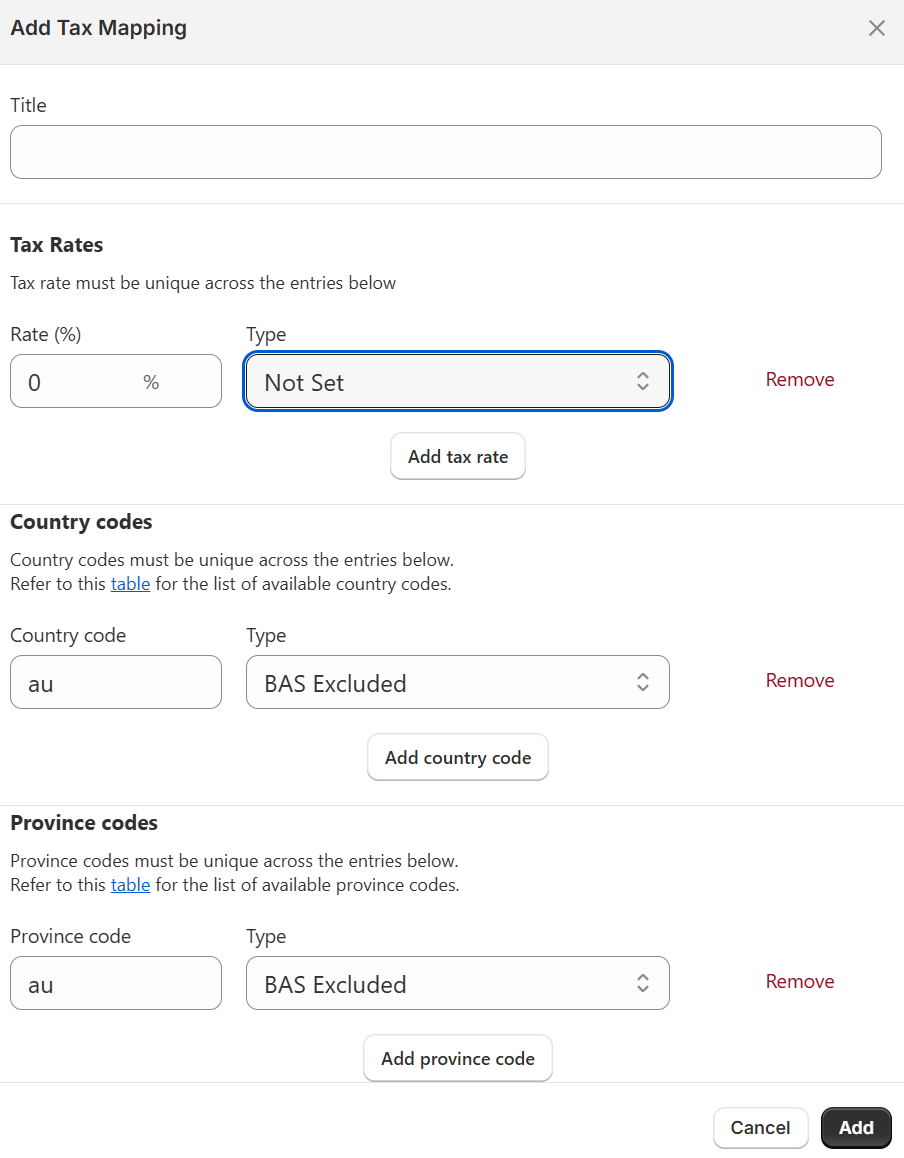Screen dimensions: 904x1158
Task: Open the country codes table link
Action: (x=130, y=584)
